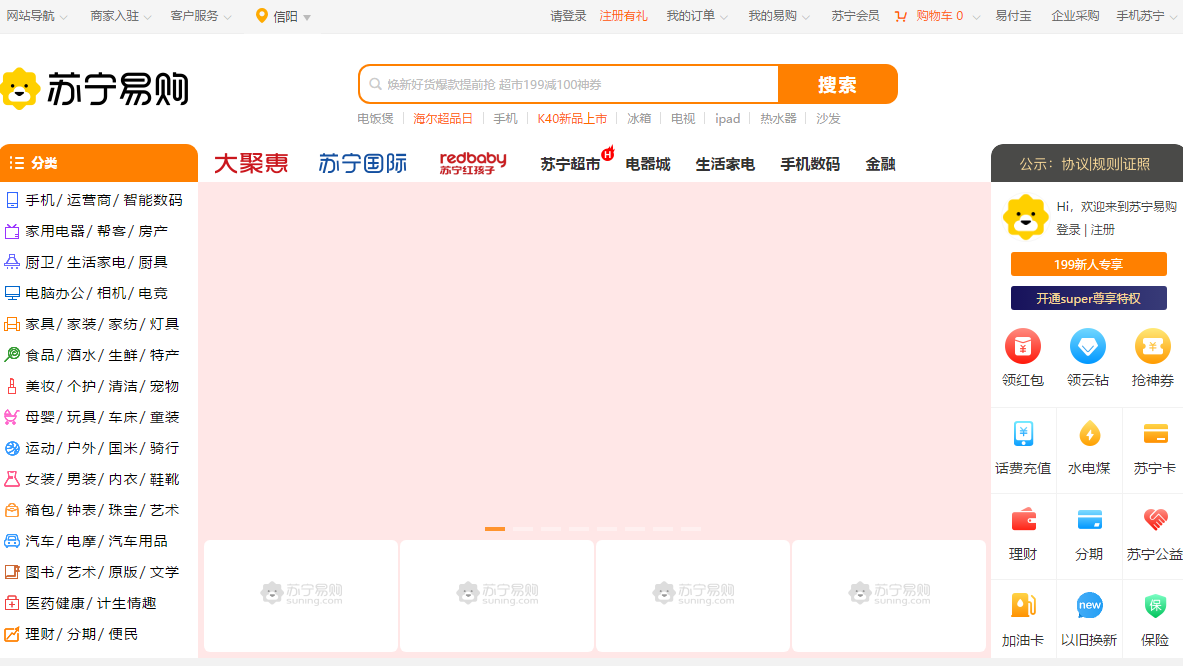
Task: Click the Suning lion logo
Action: pos(20,89)
